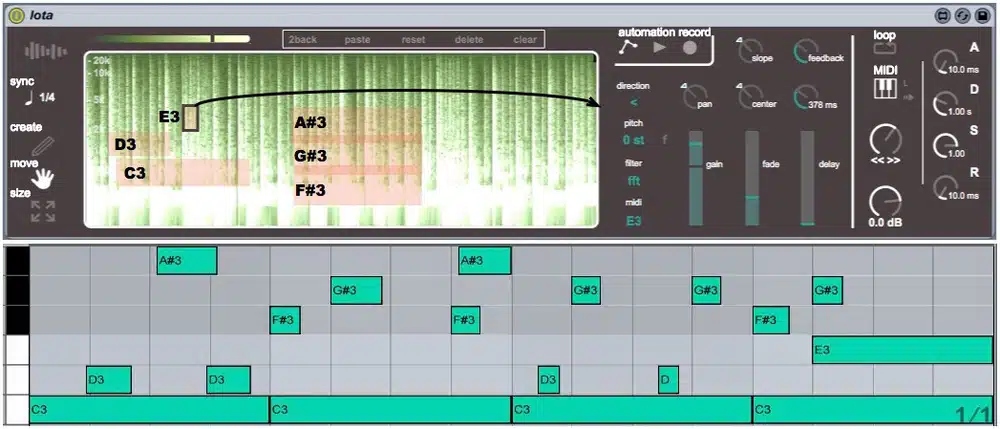
Task: Select the pink loop region labeled A#3
Action: [357, 122]
